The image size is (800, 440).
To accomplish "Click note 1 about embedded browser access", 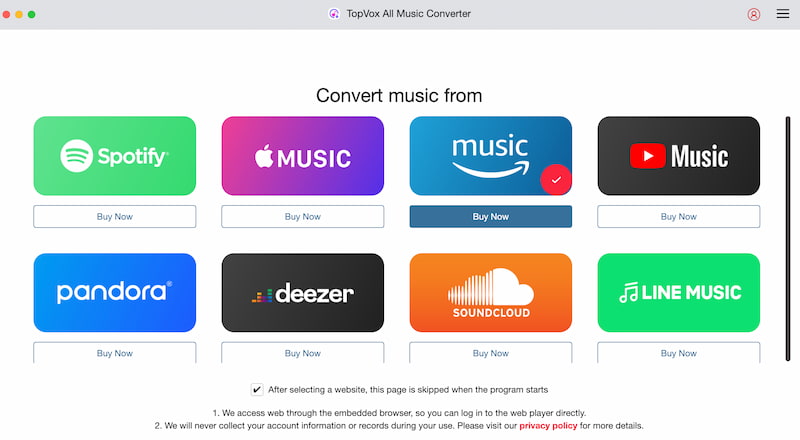I will pos(399,413).
